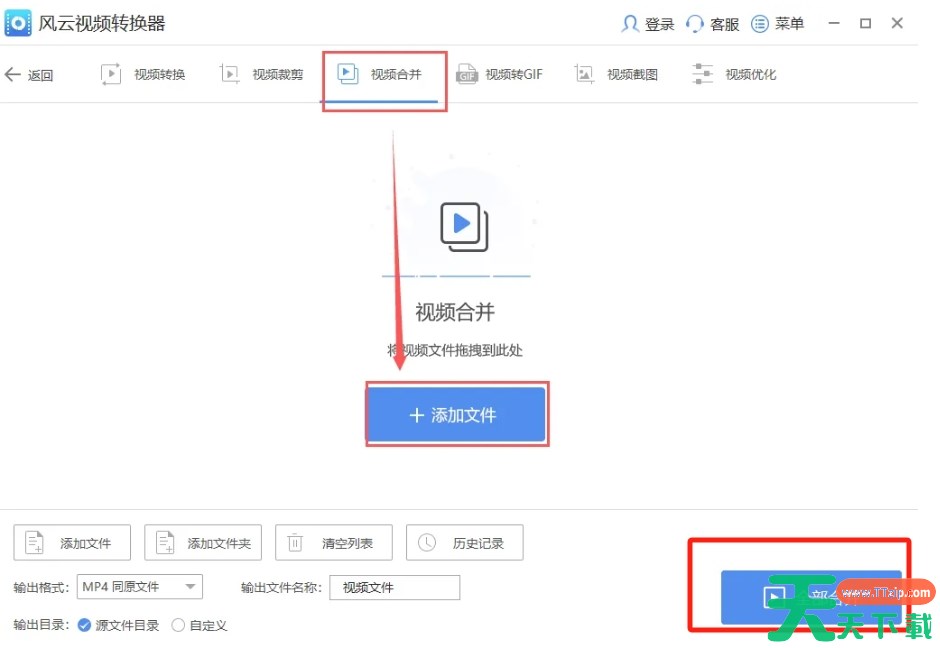
Task: Click the bottom-left 添加文件 toolbar button
Action: (73, 543)
